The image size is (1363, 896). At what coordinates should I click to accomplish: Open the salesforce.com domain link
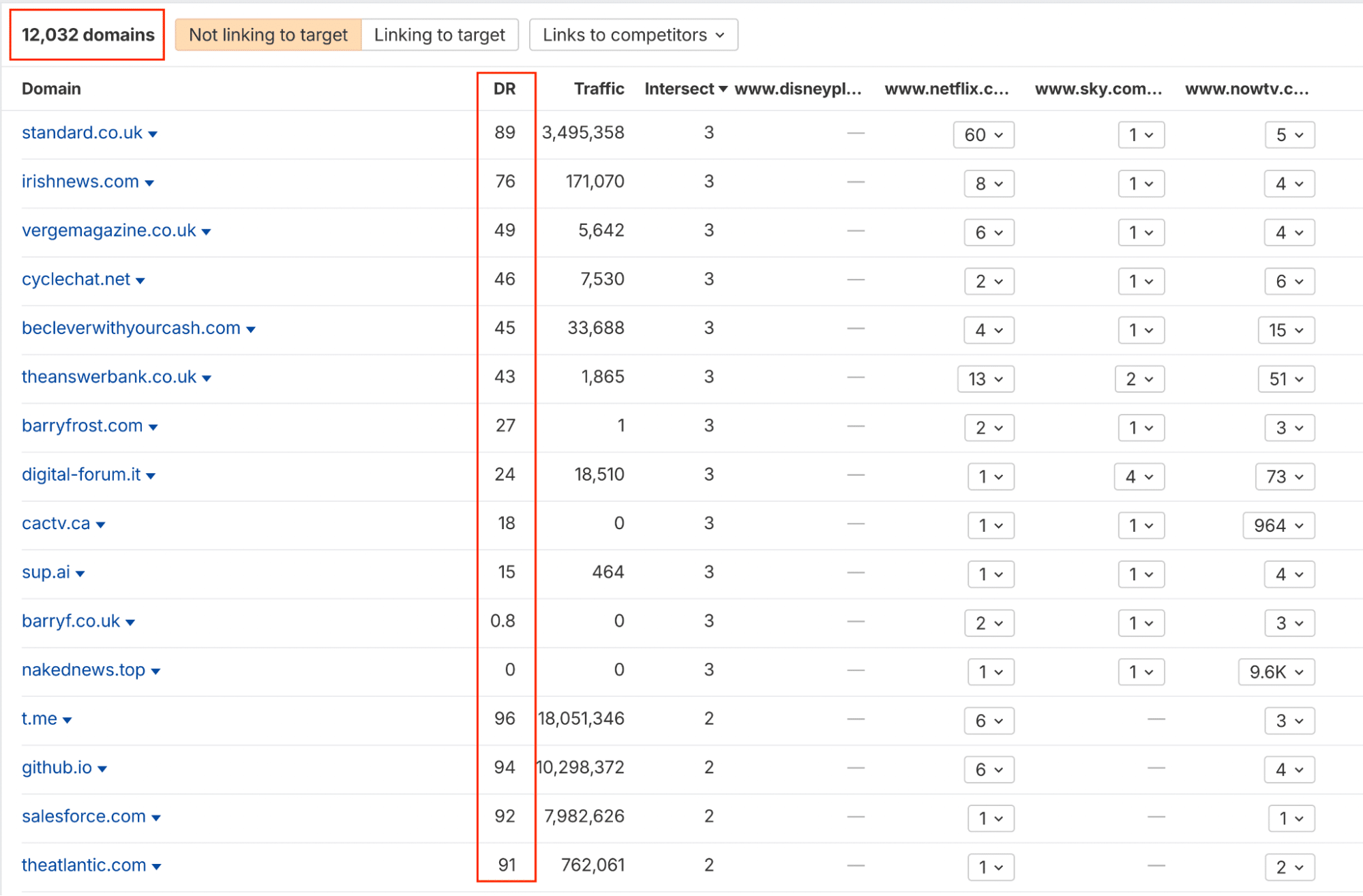(83, 816)
